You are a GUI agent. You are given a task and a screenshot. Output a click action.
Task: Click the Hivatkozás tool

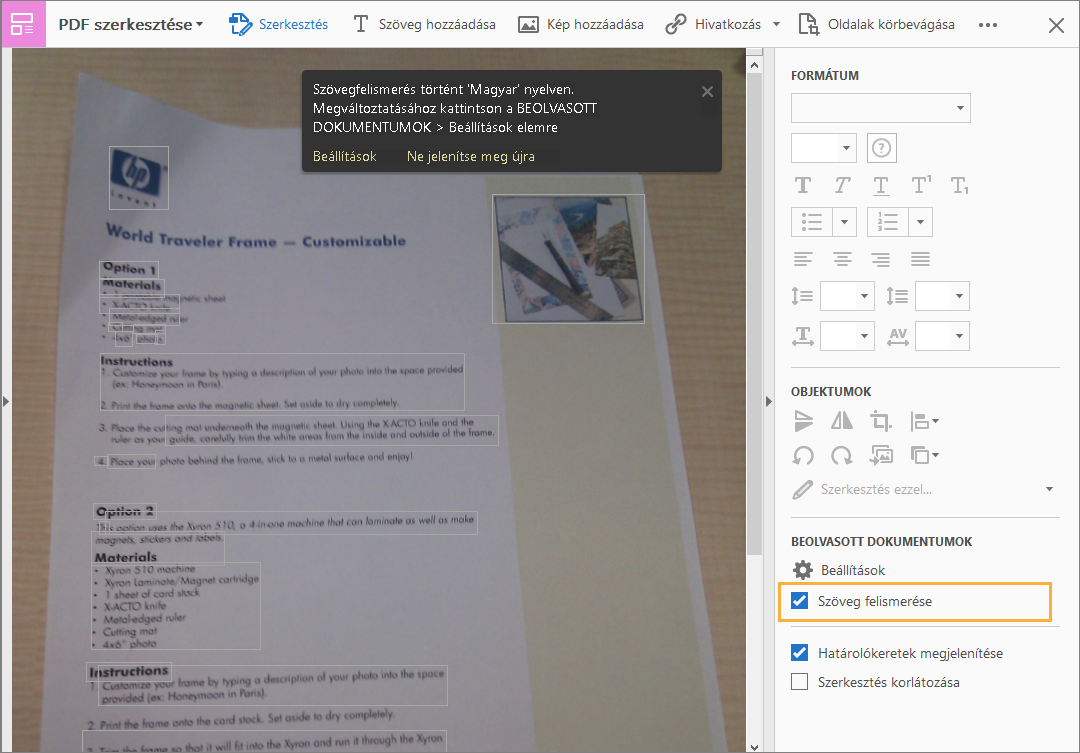click(x=714, y=25)
